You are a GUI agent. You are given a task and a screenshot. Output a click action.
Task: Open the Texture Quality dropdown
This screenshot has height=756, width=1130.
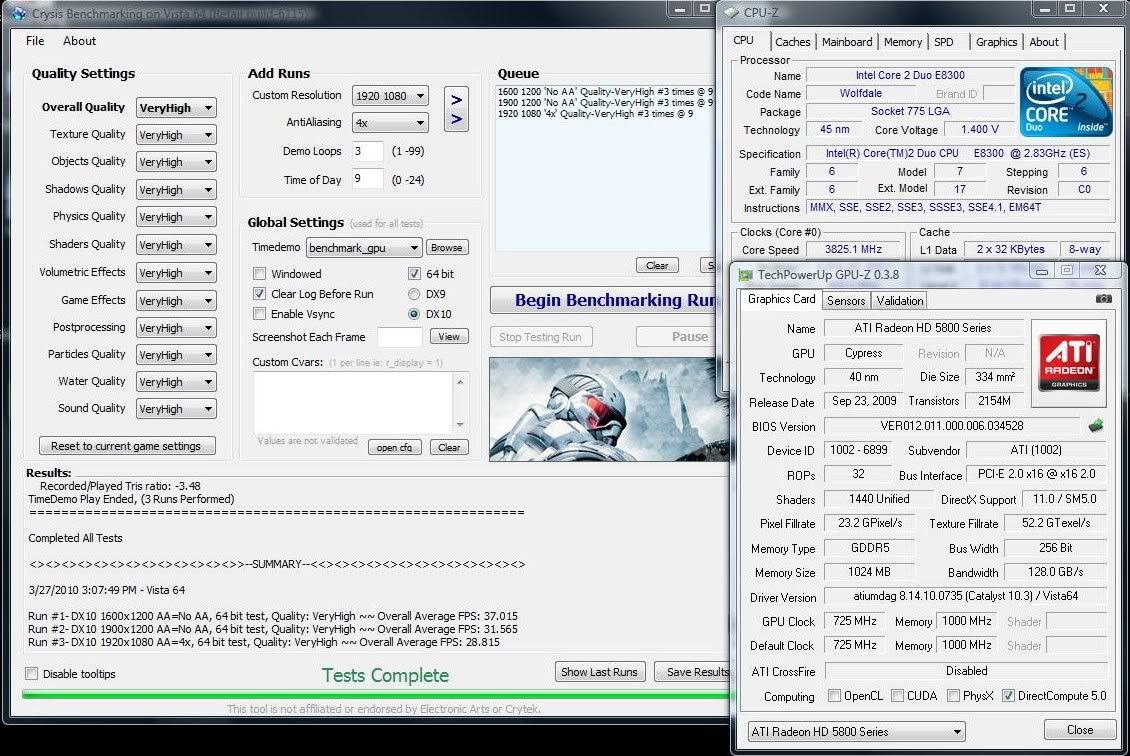click(x=176, y=135)
